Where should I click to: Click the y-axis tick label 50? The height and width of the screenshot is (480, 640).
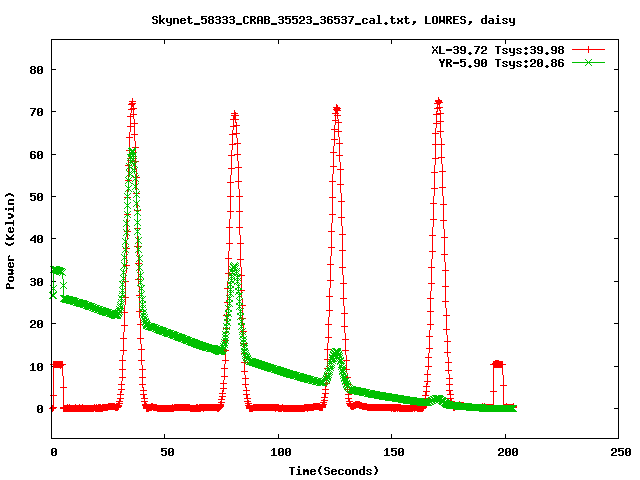[x=36, y=197]
